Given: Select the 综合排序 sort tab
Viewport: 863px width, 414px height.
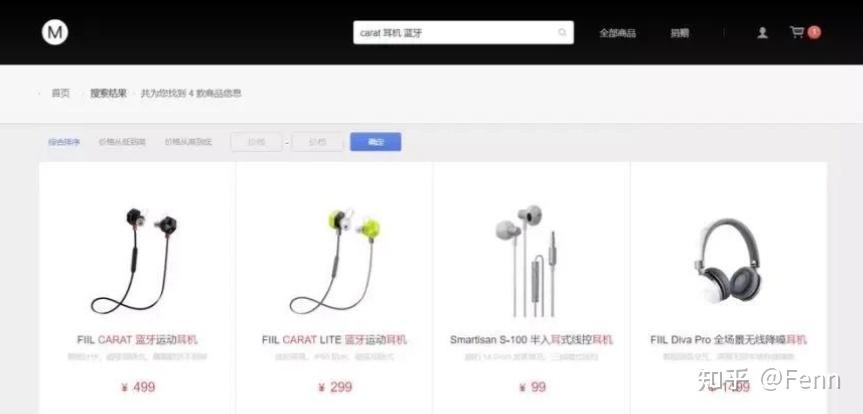Looking at the screenshot, I should click(x=64, y=142).
